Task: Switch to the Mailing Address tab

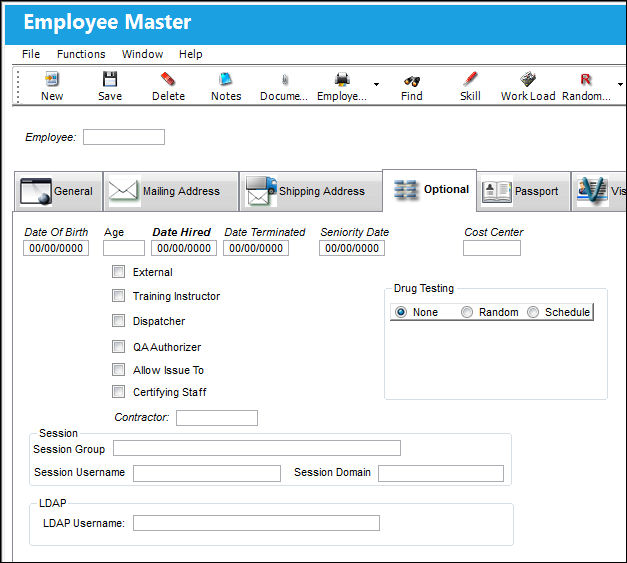Action: pyautogui.click(x=171, y=191)
